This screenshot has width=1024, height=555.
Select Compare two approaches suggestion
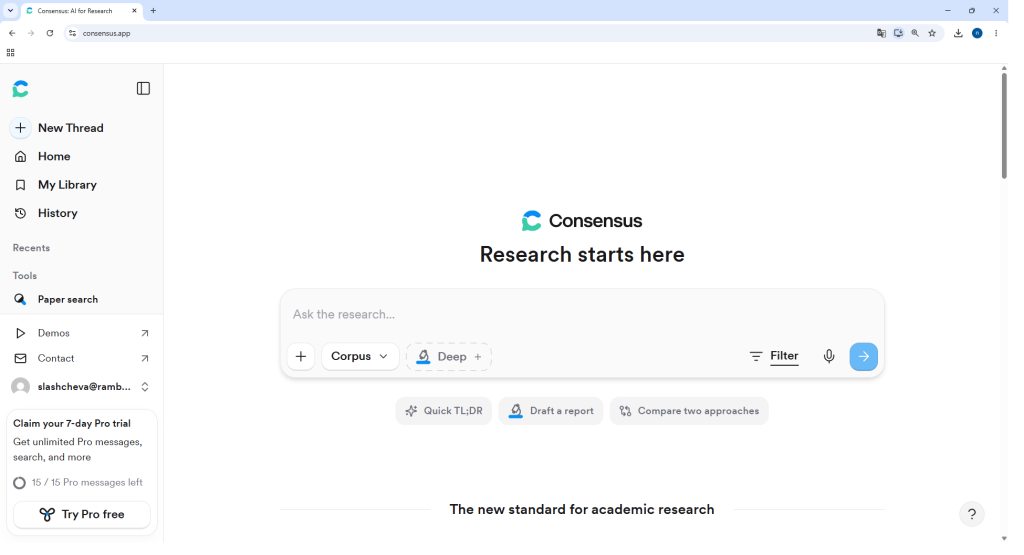click(689, 411)
